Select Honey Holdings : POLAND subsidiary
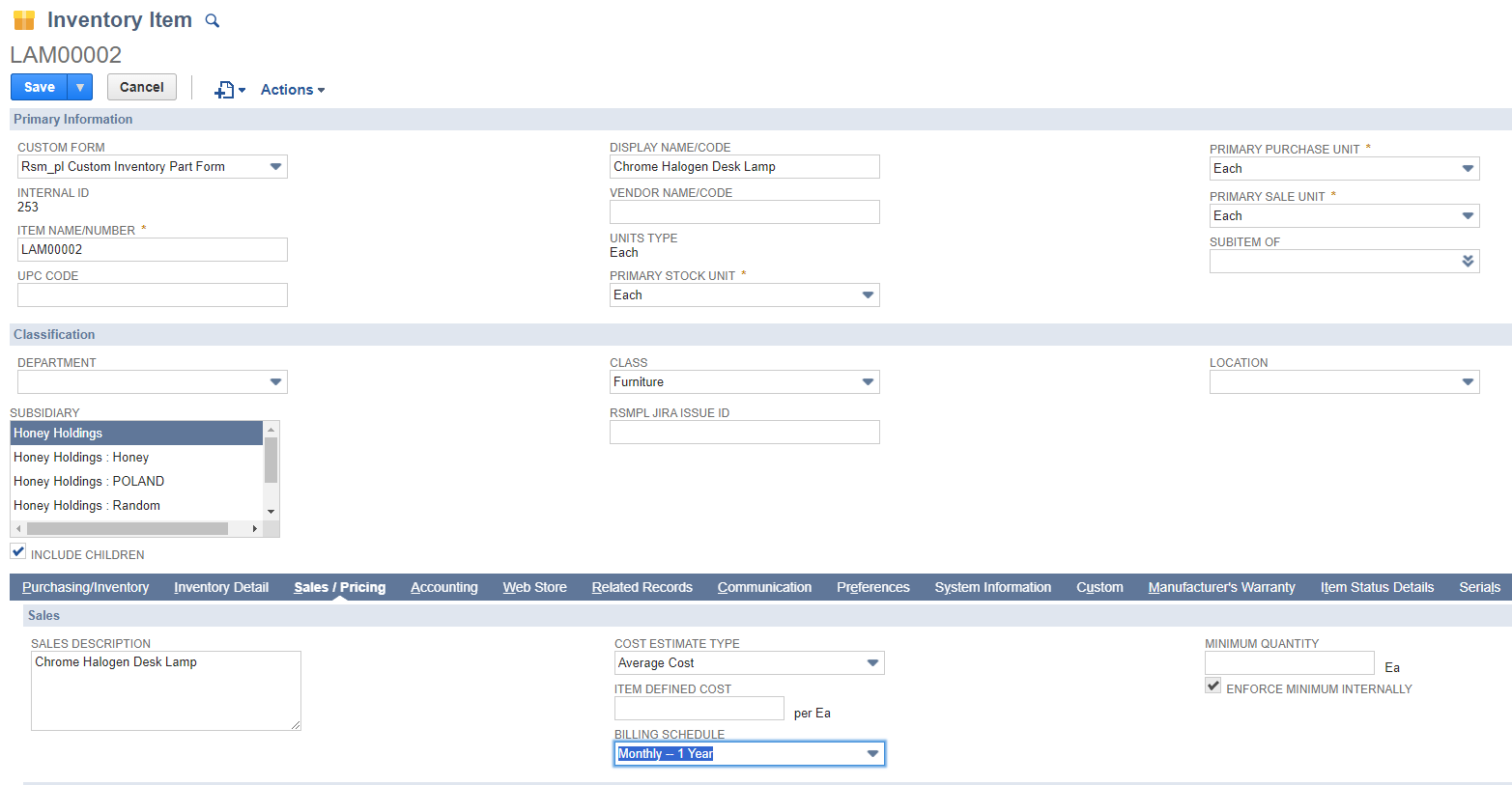Screen dimensions: 1512x785 (89, 481)
